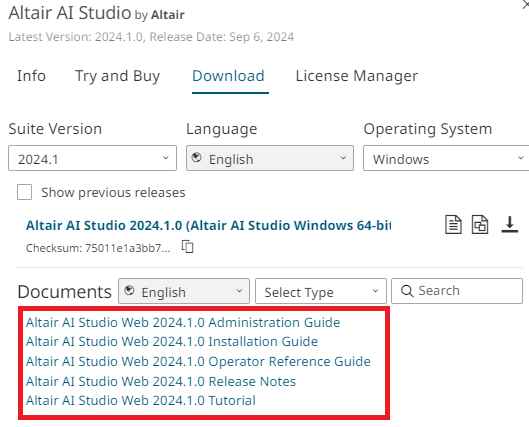Enable Show previous releases checkbox
529x427 pixels.
25,192
